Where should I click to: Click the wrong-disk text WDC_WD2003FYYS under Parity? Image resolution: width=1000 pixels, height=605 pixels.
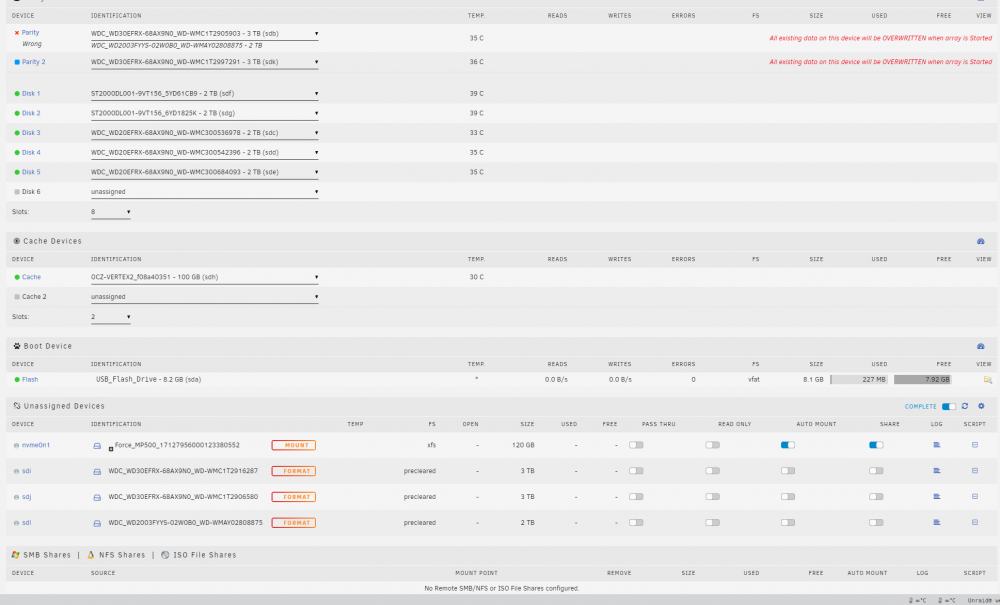177,46
